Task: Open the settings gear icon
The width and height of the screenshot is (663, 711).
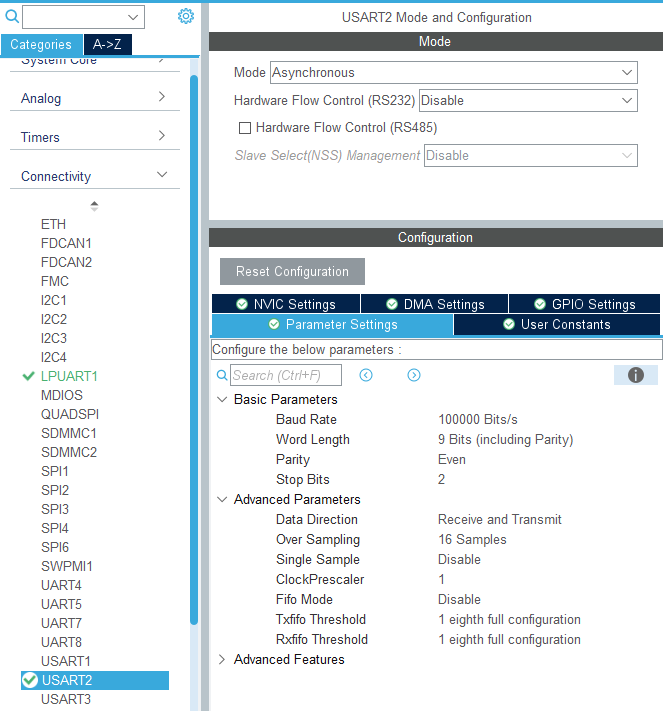Action: [x=185, y=16]
